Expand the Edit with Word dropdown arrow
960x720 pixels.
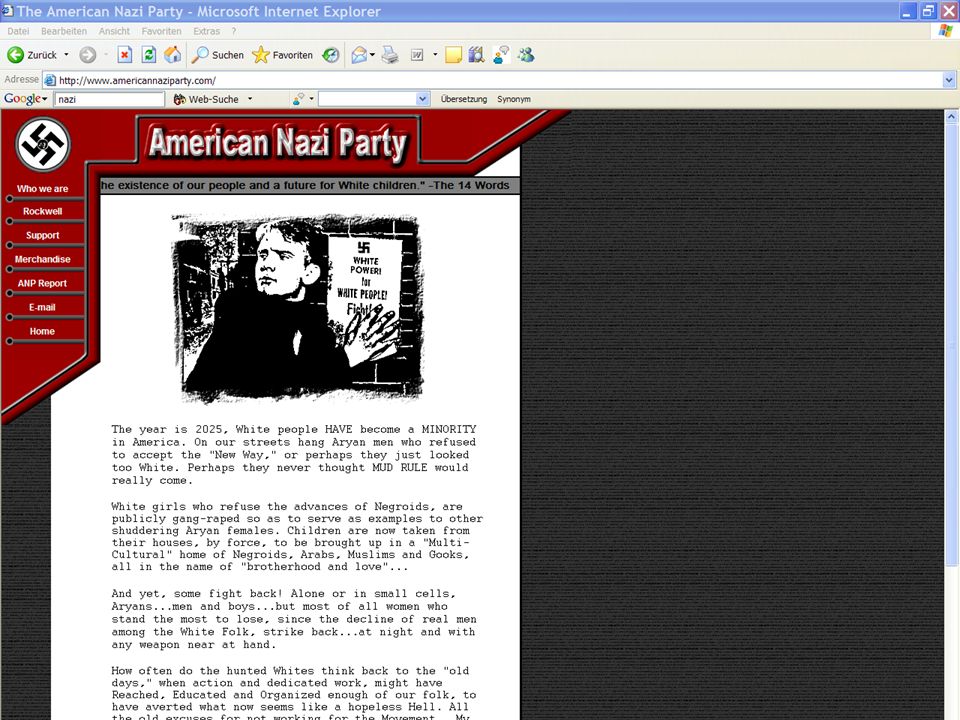(x=435, y=55)
